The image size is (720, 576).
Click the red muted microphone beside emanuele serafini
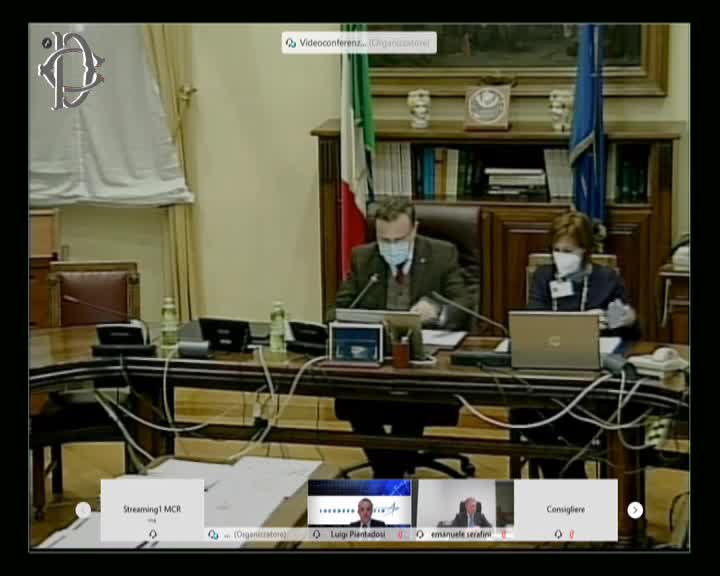[x=504, y=535]
